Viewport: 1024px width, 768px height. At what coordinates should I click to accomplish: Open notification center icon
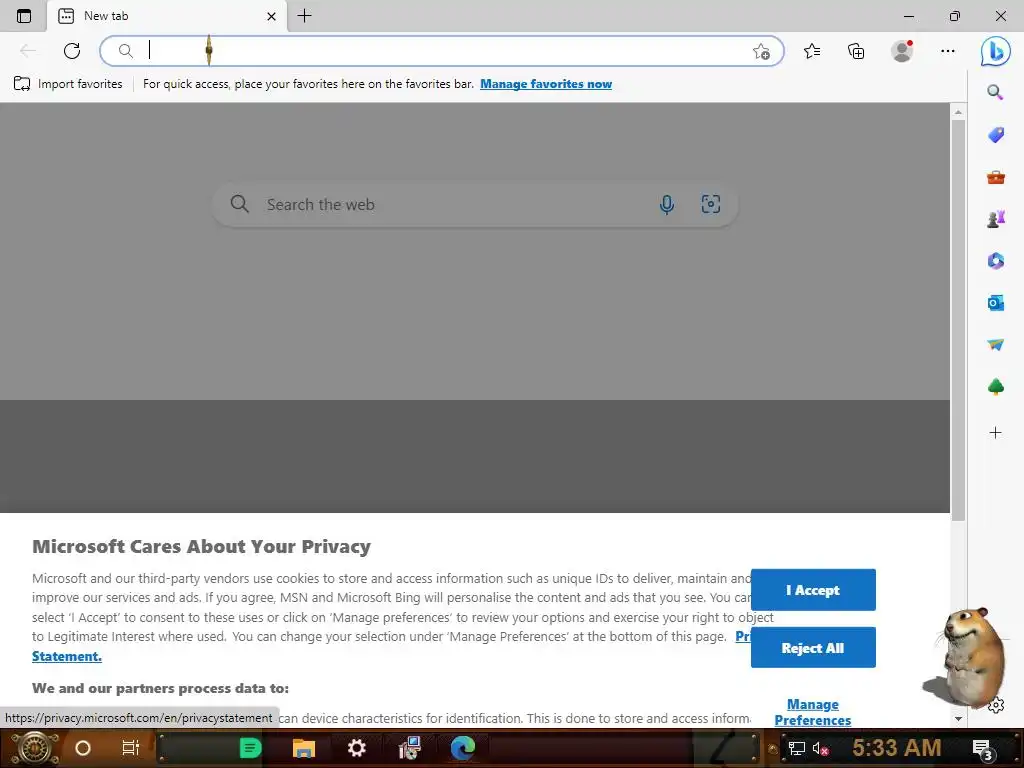(x=983, y=750)
